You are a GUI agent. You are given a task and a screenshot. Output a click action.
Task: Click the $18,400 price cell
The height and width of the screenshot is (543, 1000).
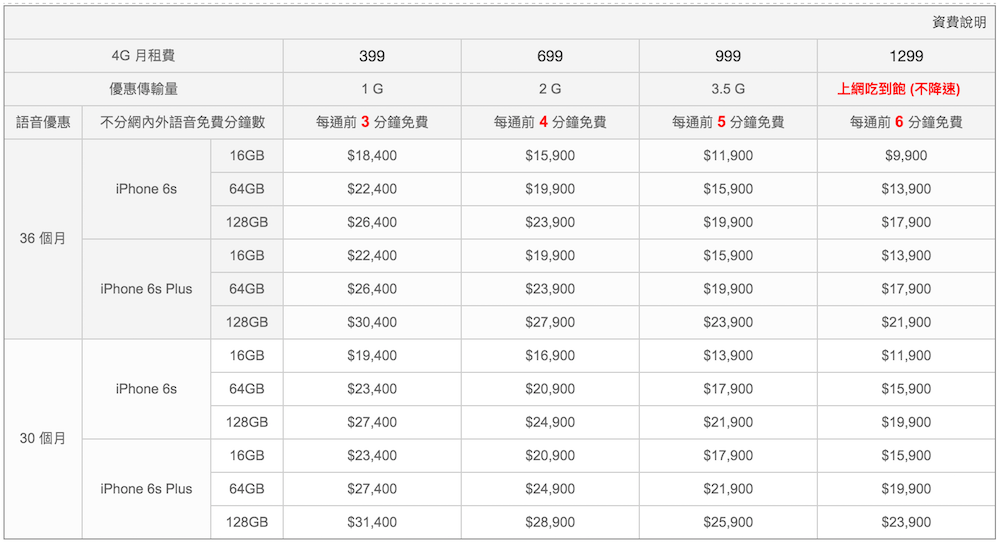coord(372,156)
